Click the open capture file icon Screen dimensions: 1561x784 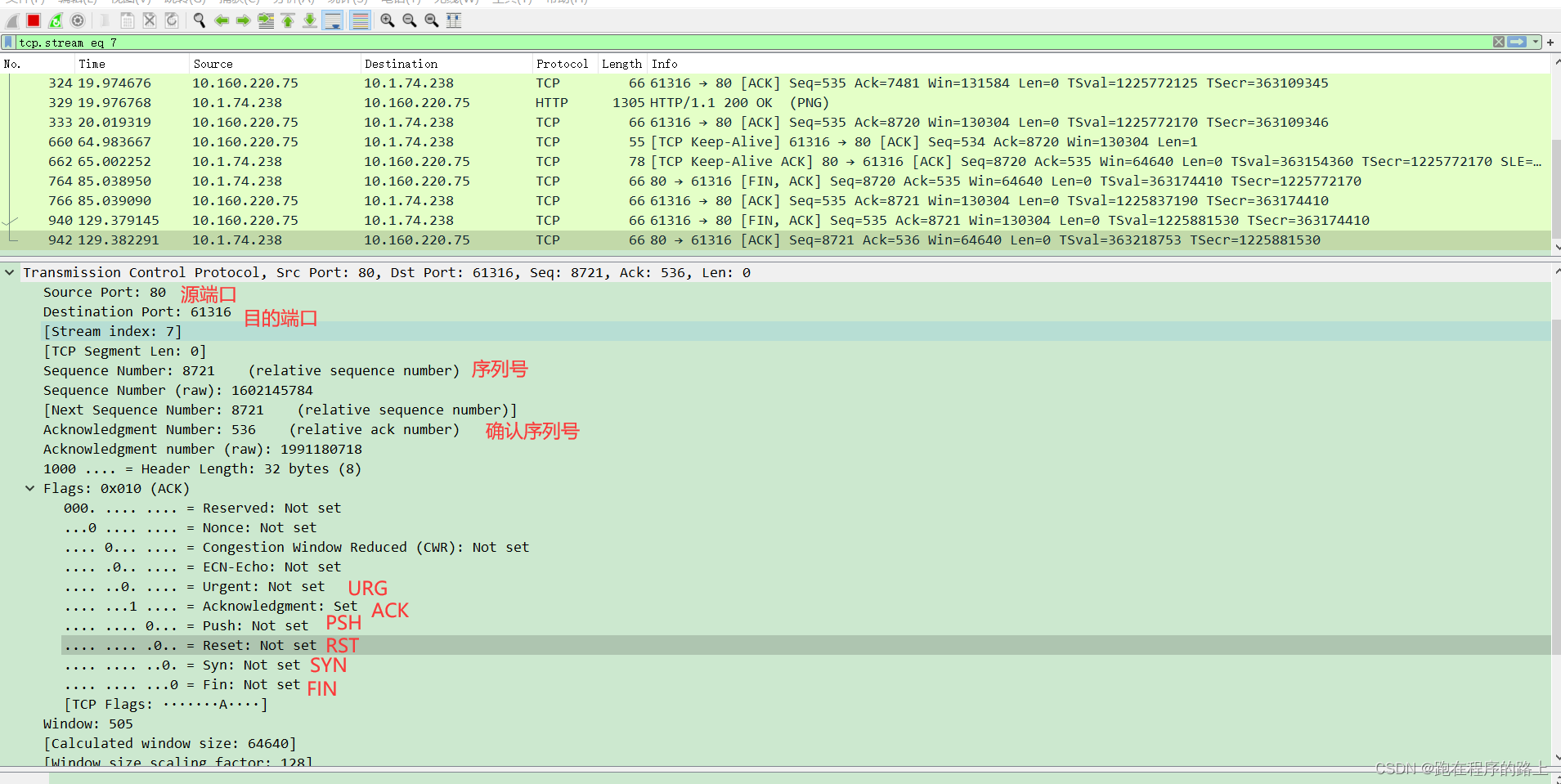[105, 20]
